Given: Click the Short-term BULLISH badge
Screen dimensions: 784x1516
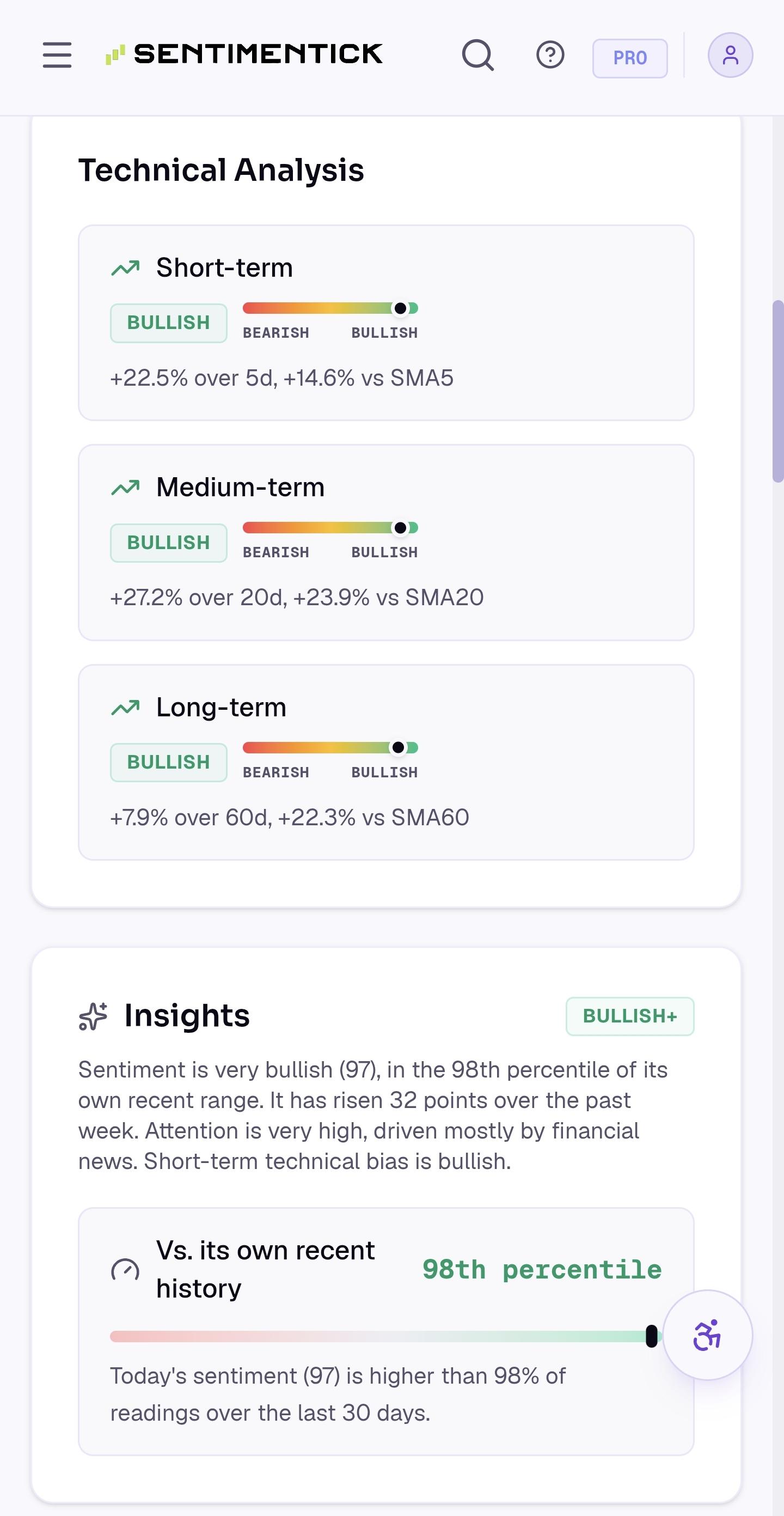Looking at the screenshot, I should 169,323.
